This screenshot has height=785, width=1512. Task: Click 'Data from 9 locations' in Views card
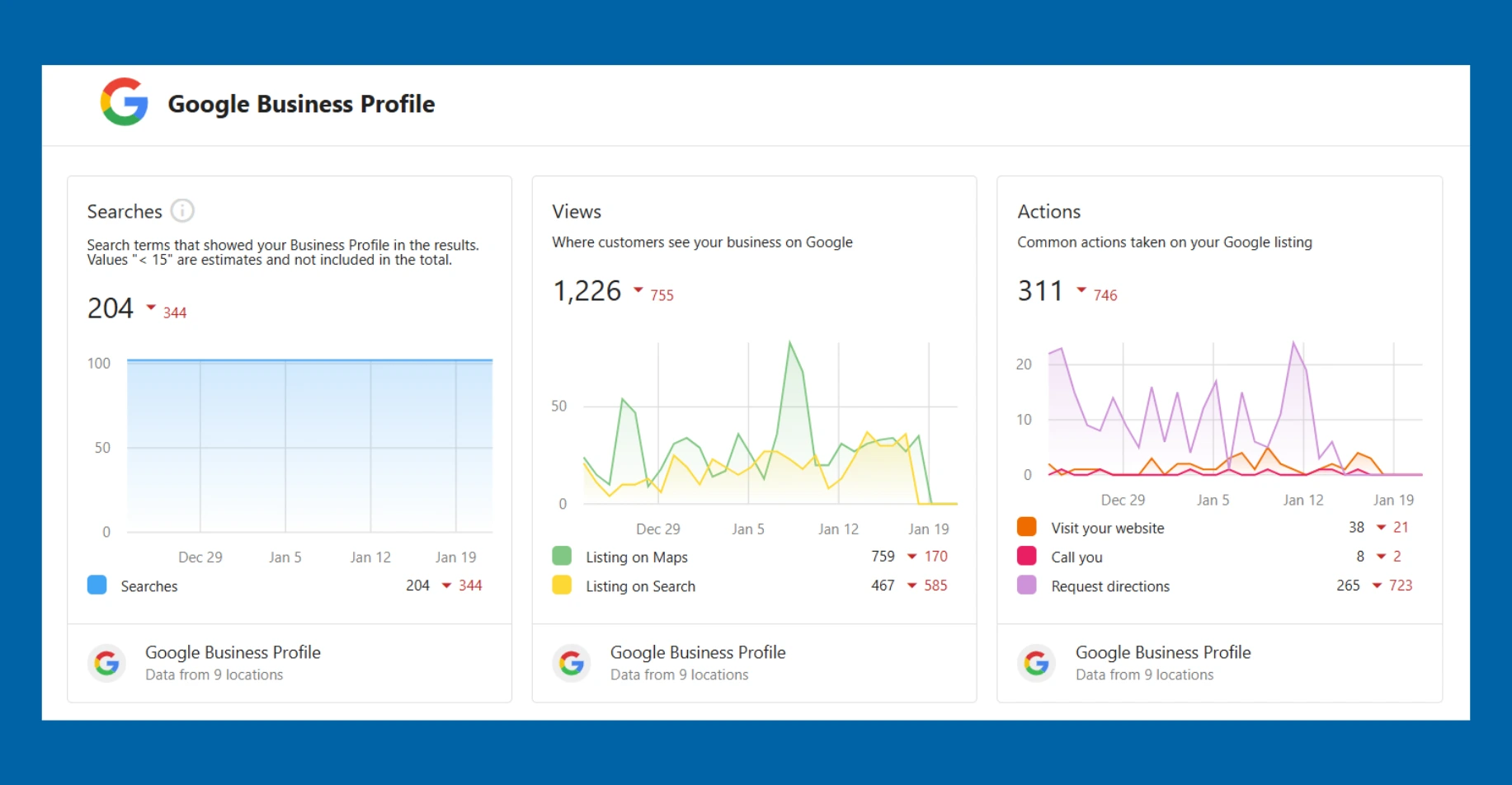[680, 675]
